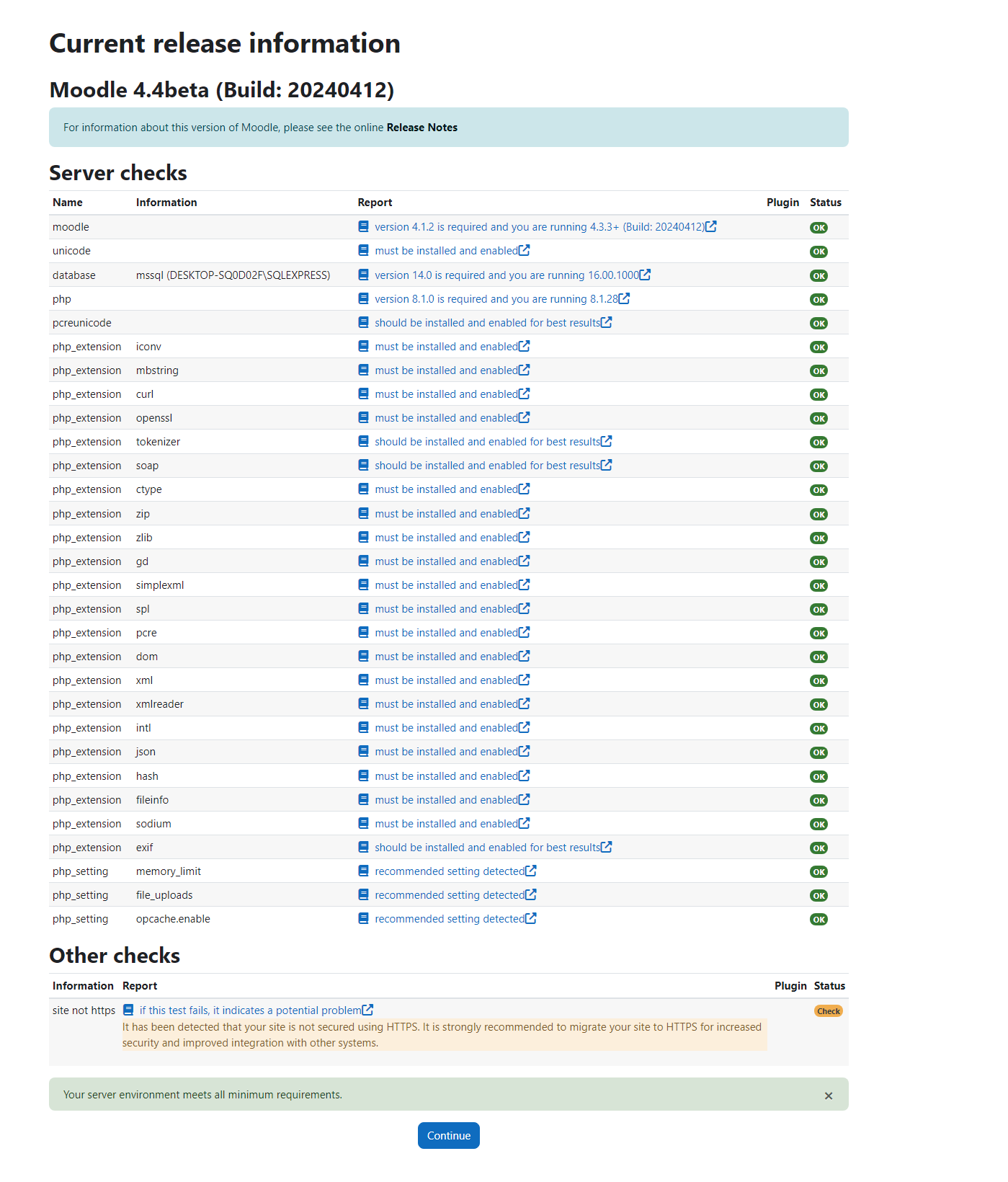Image resolution: width=1008 pixels, height=1182 pixels.
Task: Click the Plugin column header in Other checks
Action: point(790,986)
